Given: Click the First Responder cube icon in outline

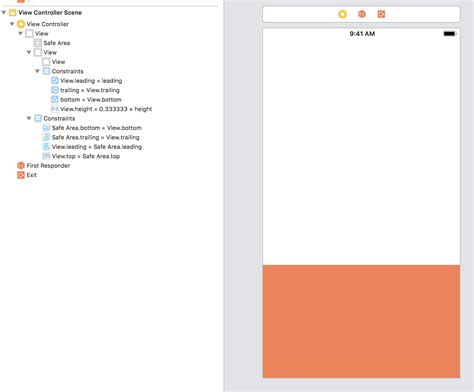Looking at the screenshot, I should tap(21, 165).
